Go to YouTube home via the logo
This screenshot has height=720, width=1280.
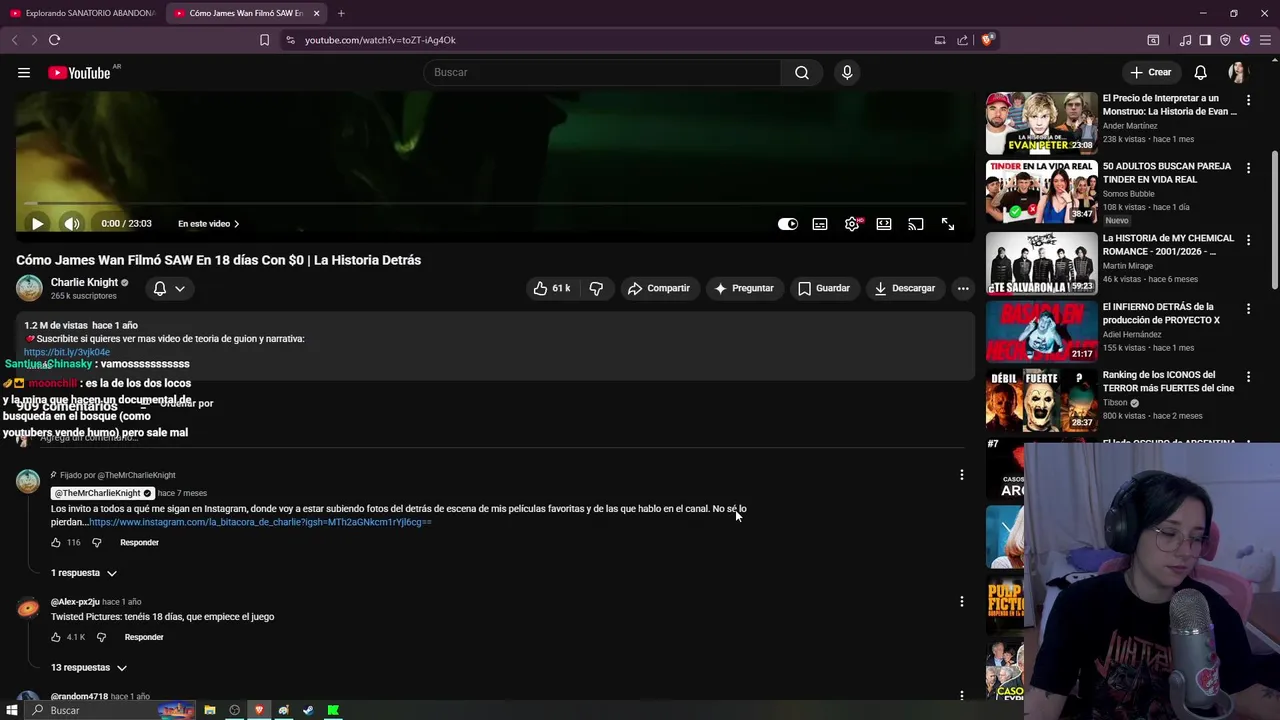79,72
